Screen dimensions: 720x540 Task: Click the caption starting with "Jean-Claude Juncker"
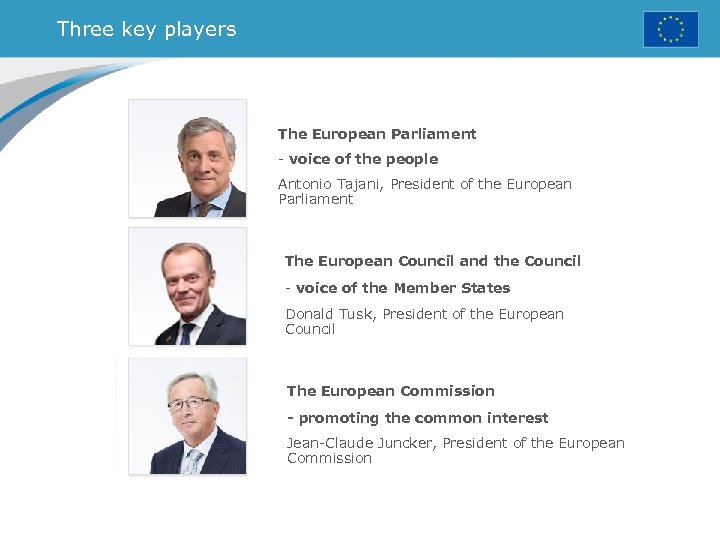coord(455,443)
